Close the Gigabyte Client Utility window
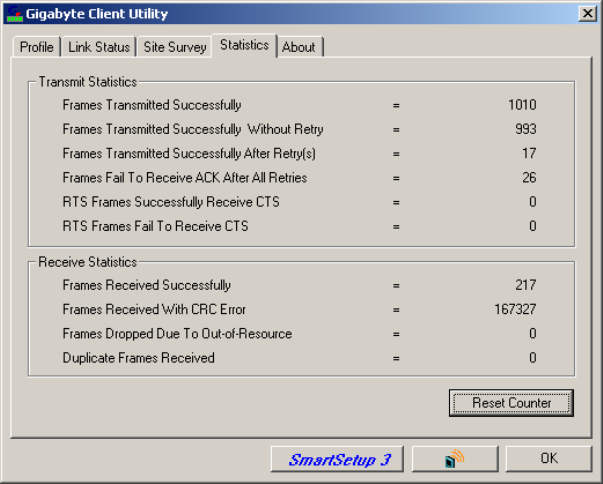This screenshot has width=603, height=484. [x=588, y=13]
